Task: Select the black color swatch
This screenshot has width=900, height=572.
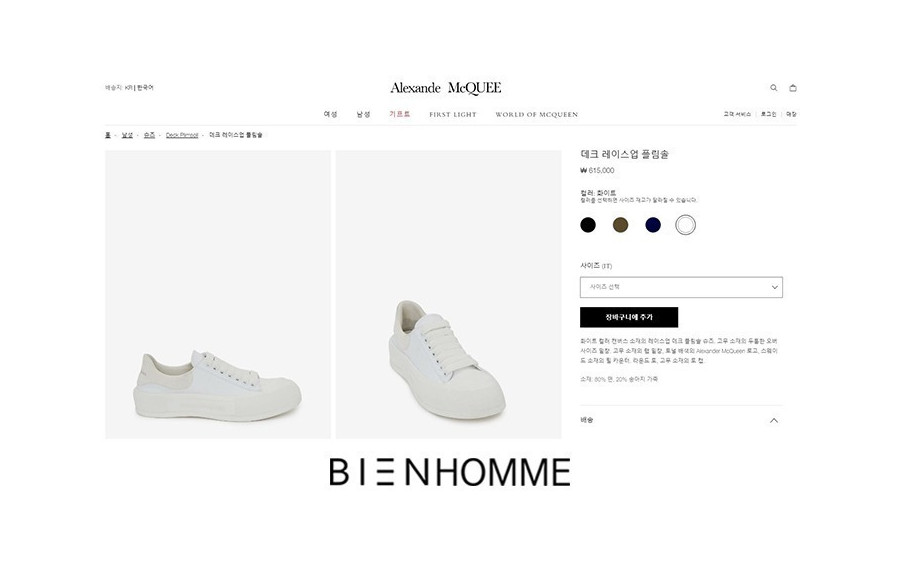Action: click(x=588, y=225)
